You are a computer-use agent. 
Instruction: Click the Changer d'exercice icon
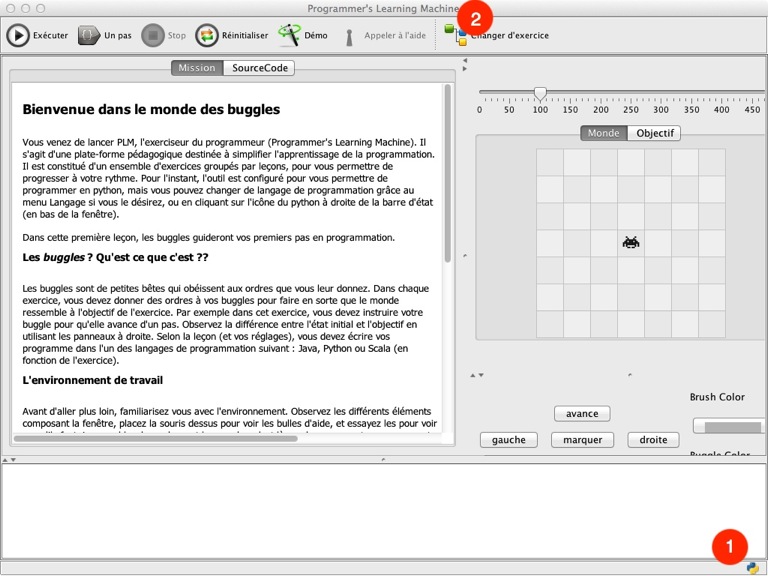click(456, 35)
